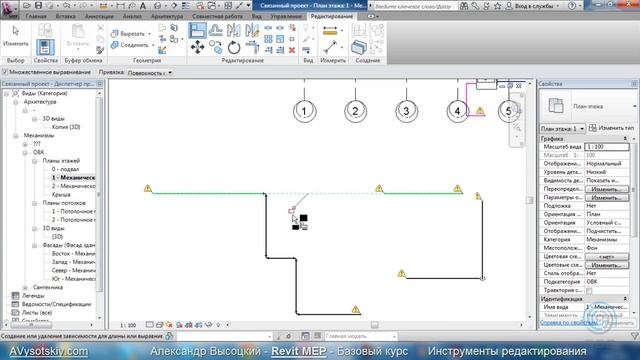Open the Справка по свойствам link
This screenshot has width=640, height=360.
pyautogui.click(x=569, y=322)
